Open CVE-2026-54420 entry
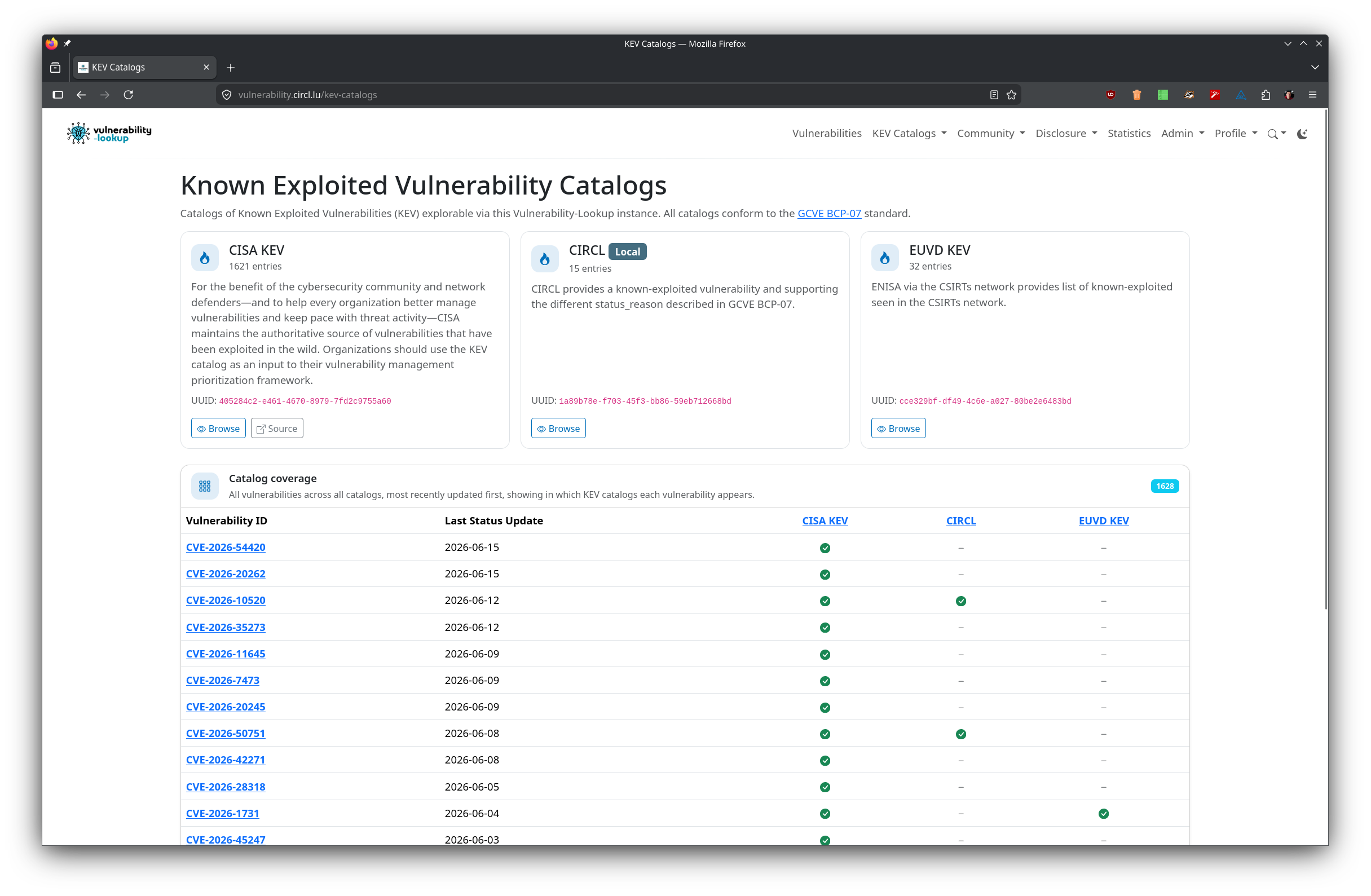 [x=225, y=547]
